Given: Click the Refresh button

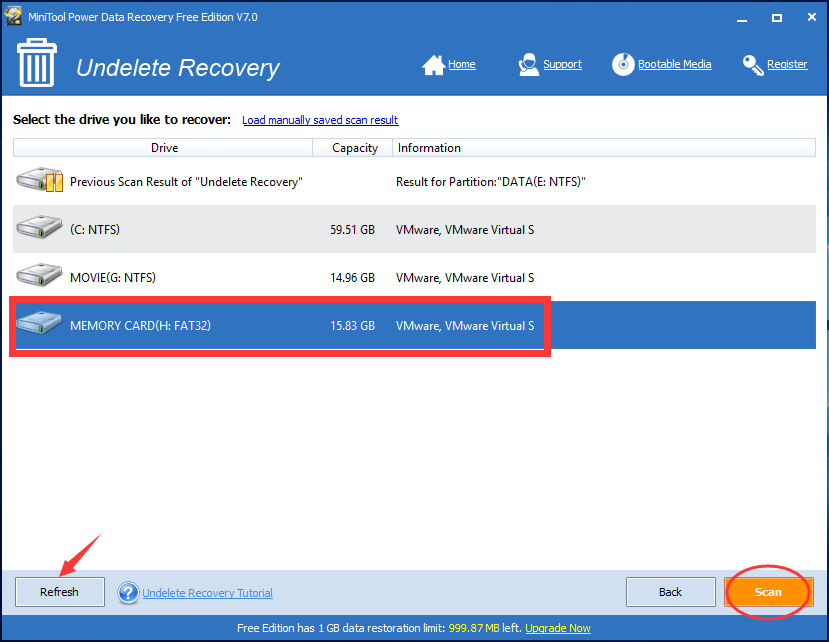Looking at the screenshot, I should (x=60, y=592).
